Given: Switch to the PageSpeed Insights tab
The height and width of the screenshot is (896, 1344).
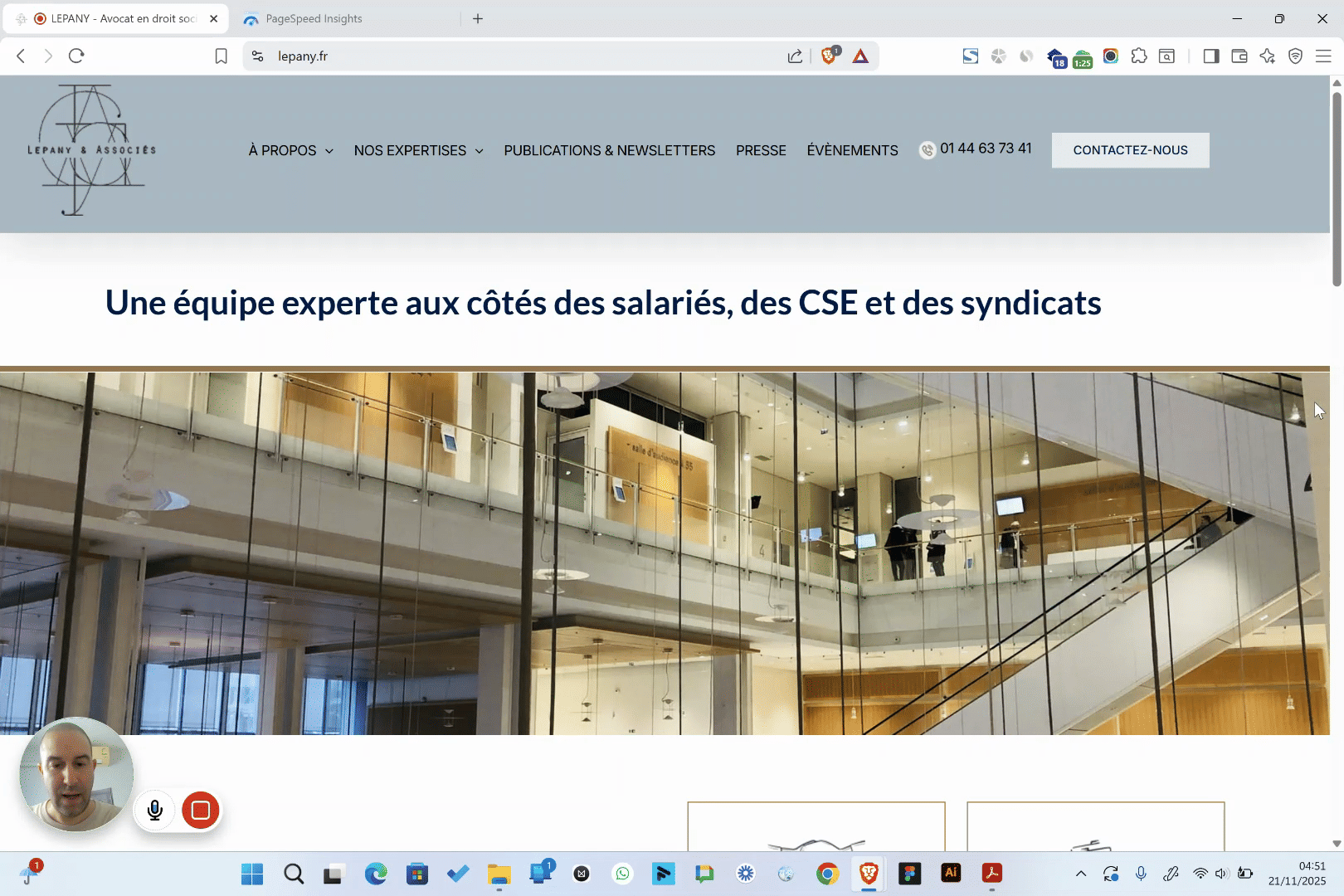Looking at the screenshot, I should click(314, 18).
